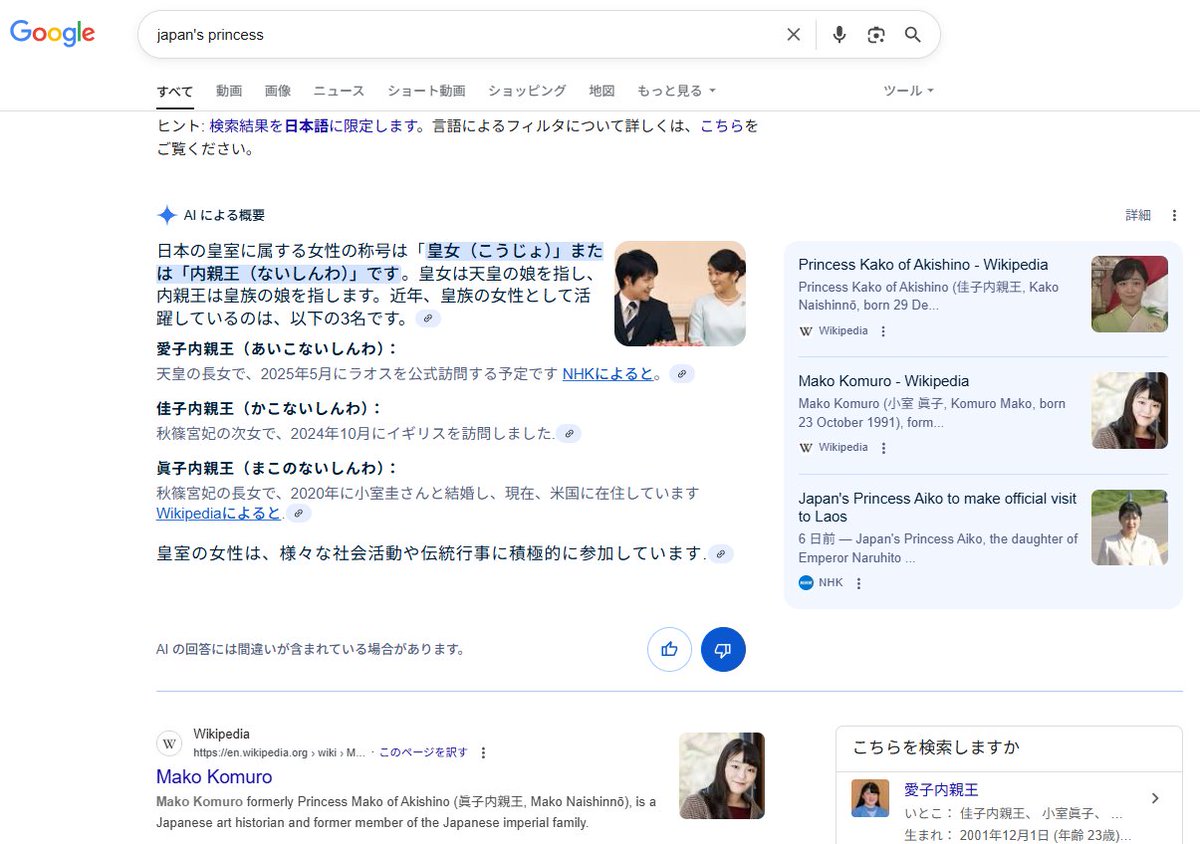Click thumbs down feedback button
The height and width of the screenshot is (844, 1200).
pos(723,649)
